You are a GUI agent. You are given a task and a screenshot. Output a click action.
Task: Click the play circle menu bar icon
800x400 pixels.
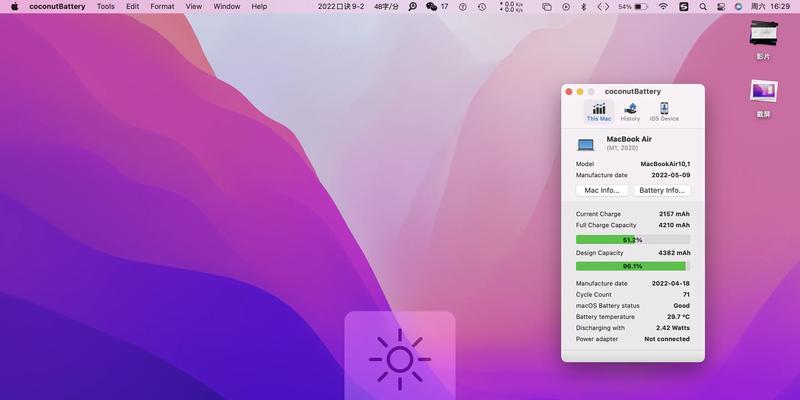pos(566,7)
